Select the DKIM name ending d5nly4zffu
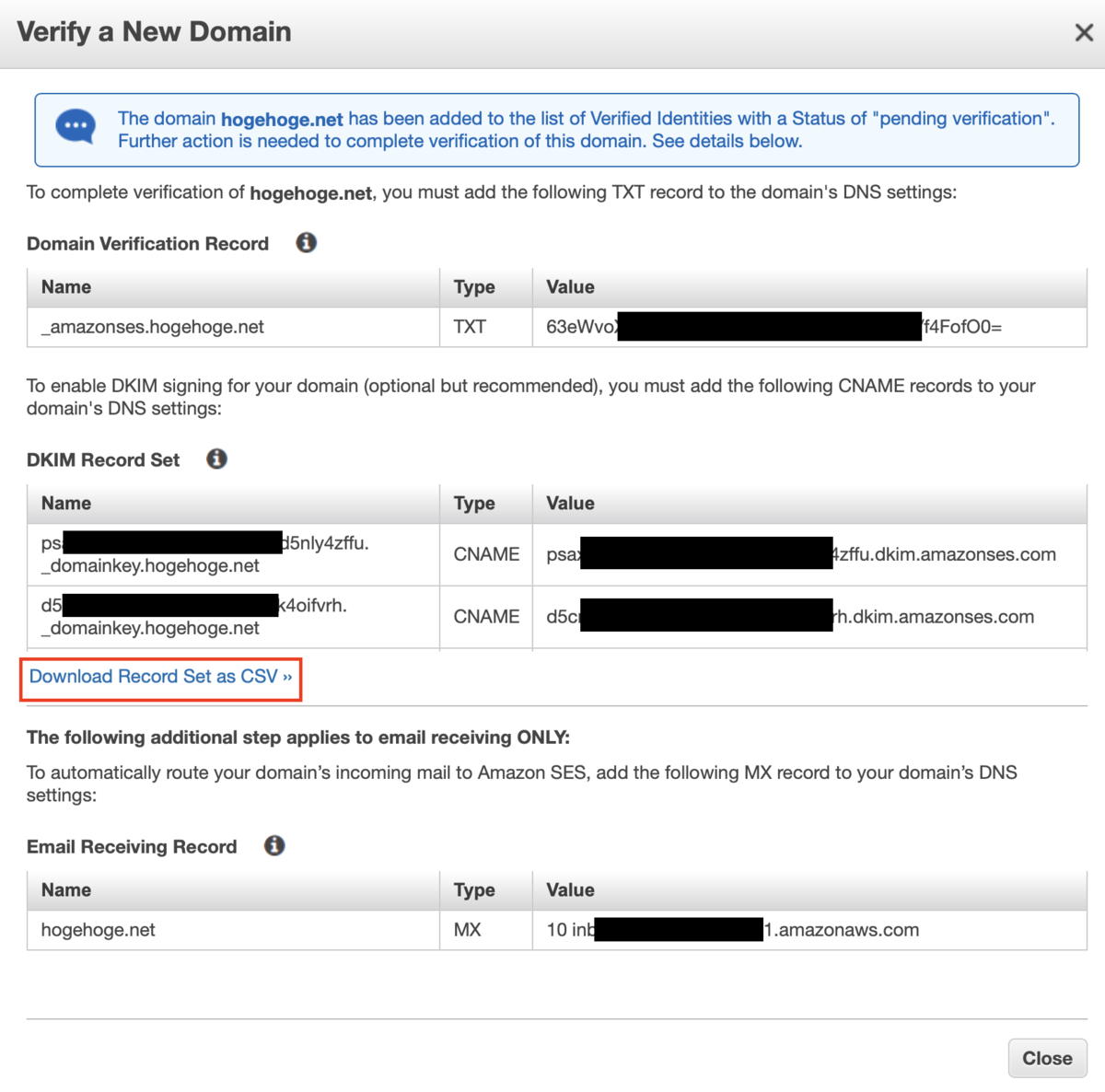This screenshot has height=1092, width=1105. pos(233,554)
